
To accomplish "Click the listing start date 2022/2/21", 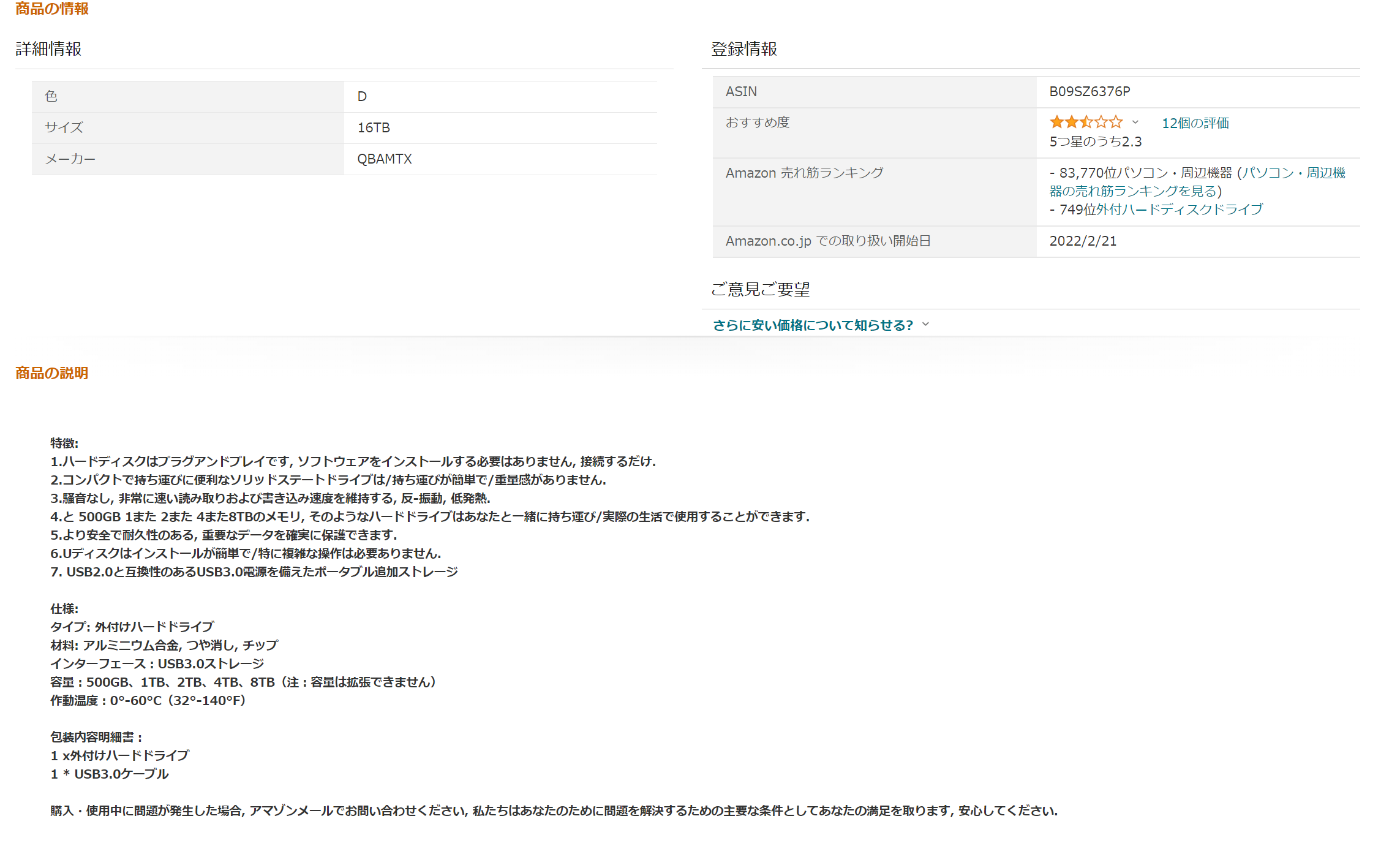I will coord(1083,241).
